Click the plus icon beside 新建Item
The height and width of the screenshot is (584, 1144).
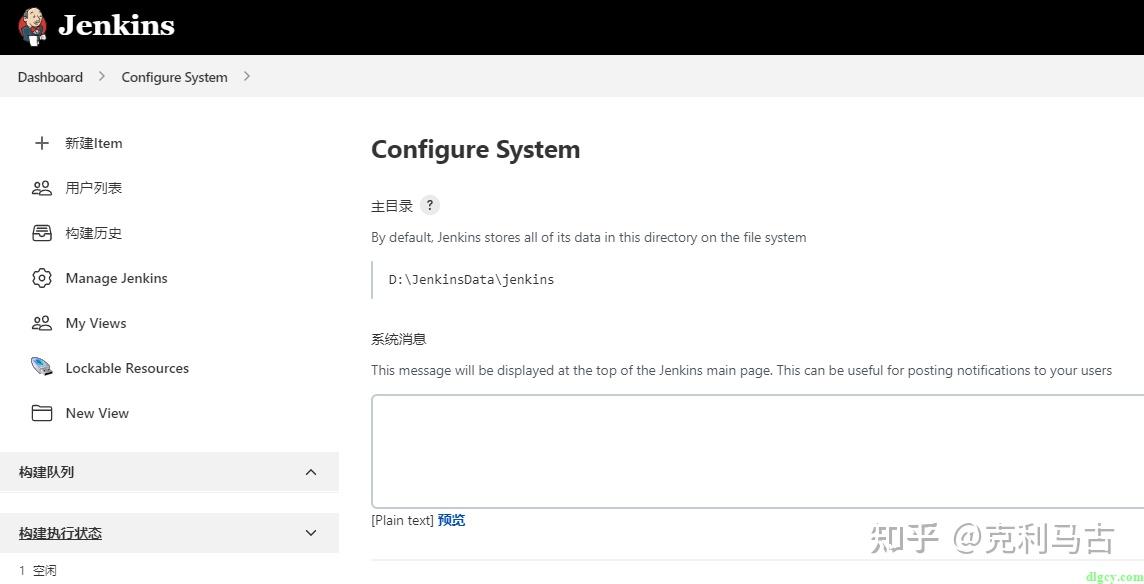tap(42, 143)
